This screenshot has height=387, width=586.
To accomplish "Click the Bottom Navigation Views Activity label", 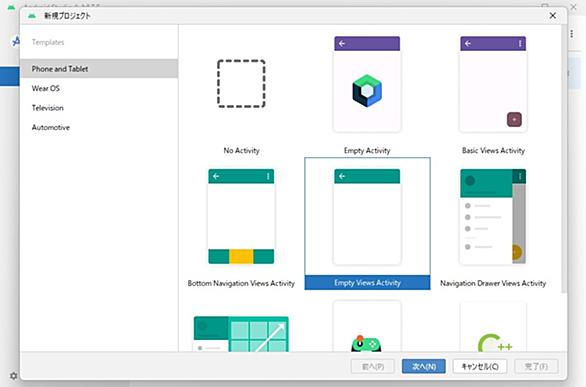I will (241, 283).
